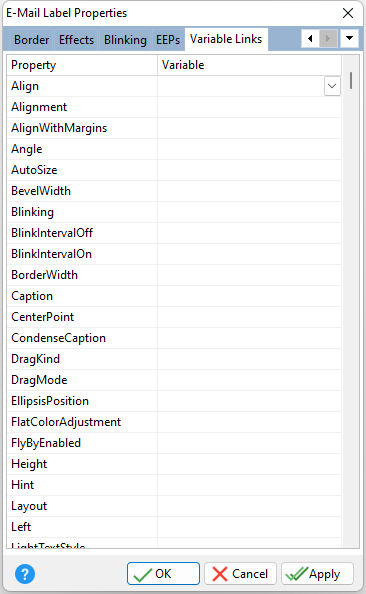Expand the Align variable dropdown
The image size is (366, 594).
click(x=332, y=86)
